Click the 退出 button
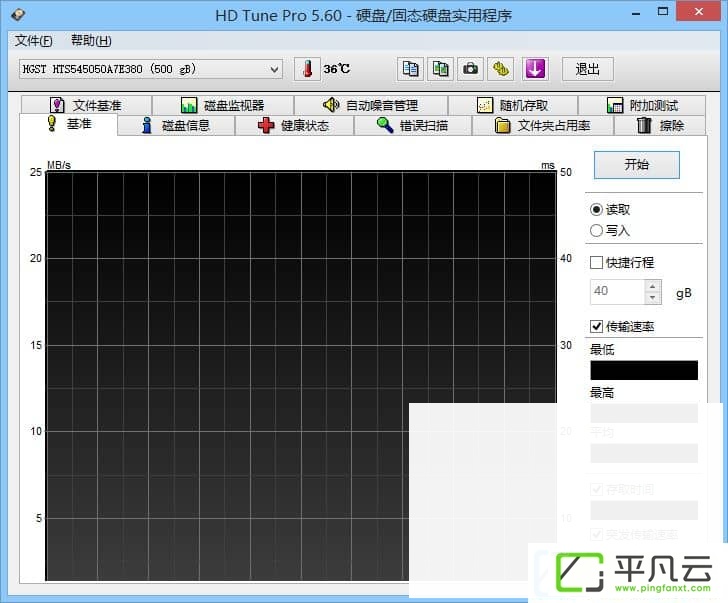The height and width of the screenshot is (603, 728). coord(587,69)
